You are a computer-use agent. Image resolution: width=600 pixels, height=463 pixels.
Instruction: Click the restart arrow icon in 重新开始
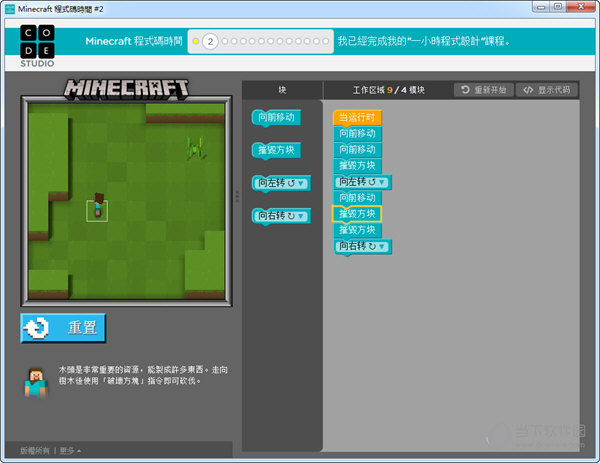coord(465,90)
